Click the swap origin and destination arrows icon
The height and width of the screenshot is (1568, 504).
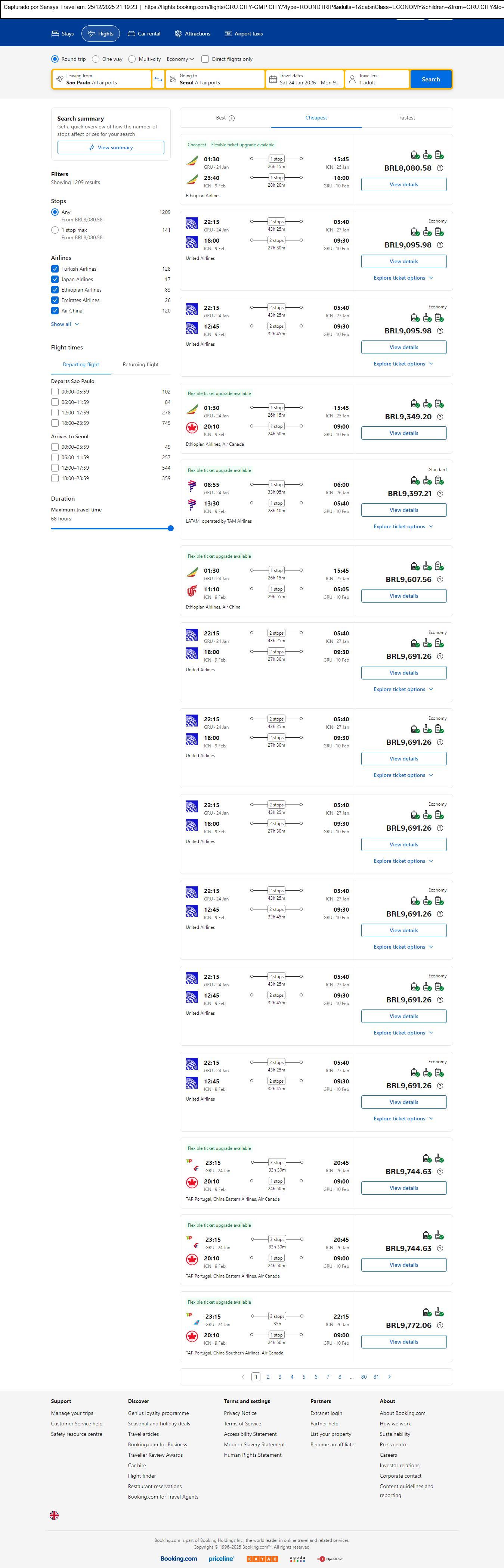click(x=158, y=79)
